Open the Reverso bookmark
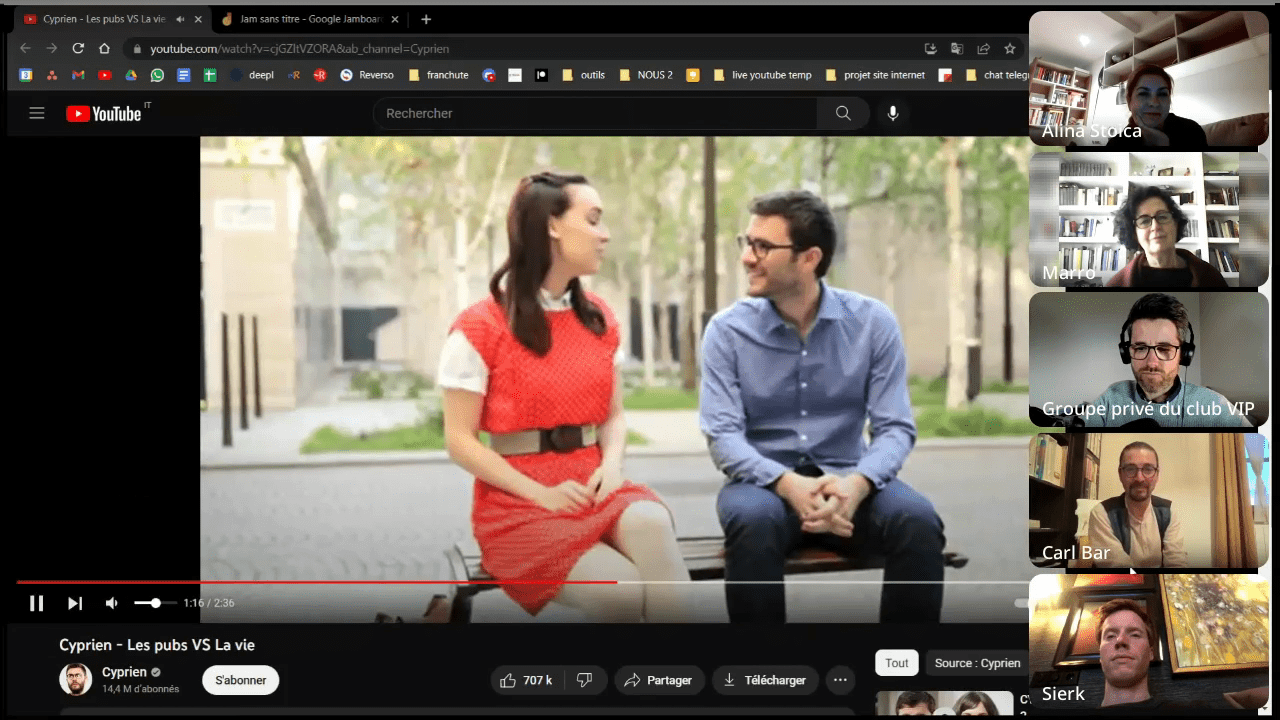Screen dimensions: 1280x720 click(367, 75)
